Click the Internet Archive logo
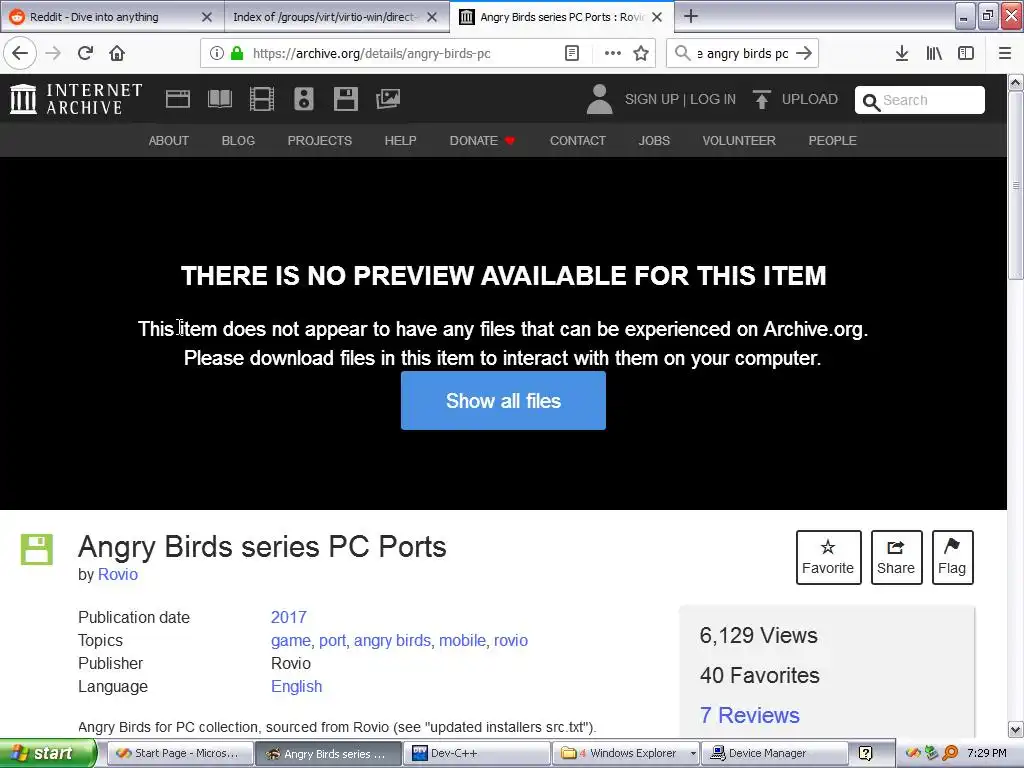1024x768 pixels. pyautogui.click(x=76, y=99)
